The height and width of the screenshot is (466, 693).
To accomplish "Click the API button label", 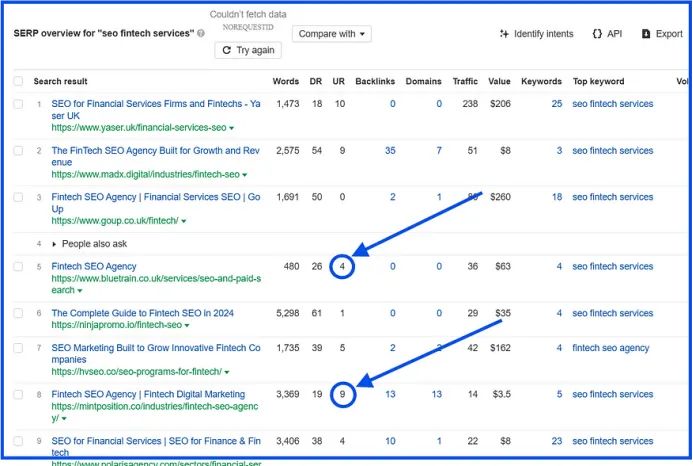I will coord(614,34).
